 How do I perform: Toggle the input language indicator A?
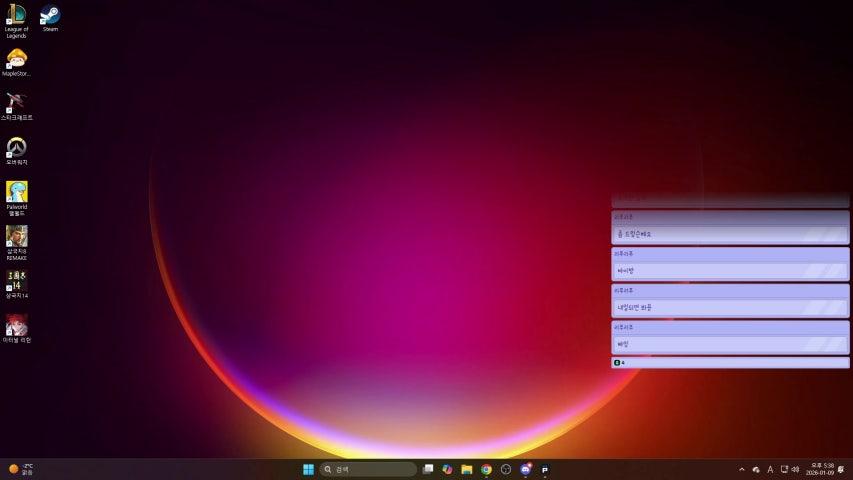pyautogui.click(x=770, y=469)
